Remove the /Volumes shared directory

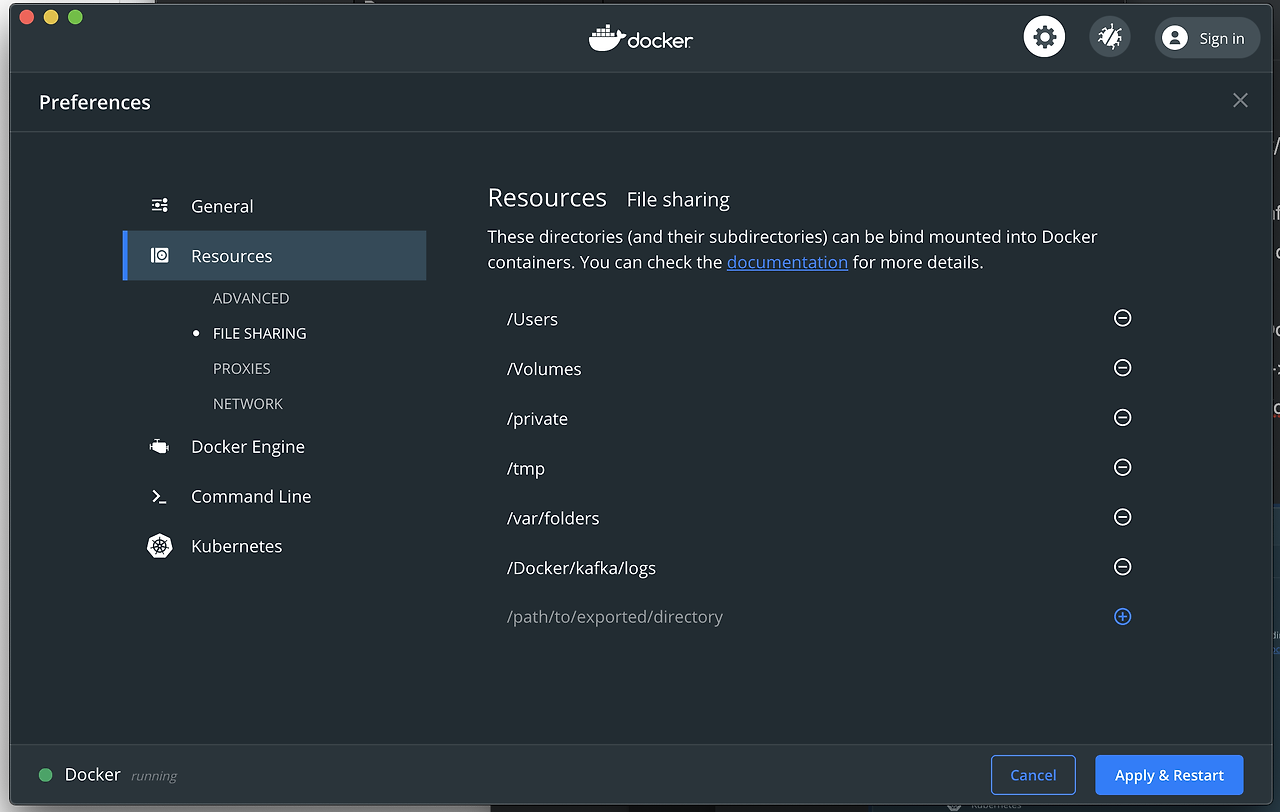click(x=1122, y=368)
